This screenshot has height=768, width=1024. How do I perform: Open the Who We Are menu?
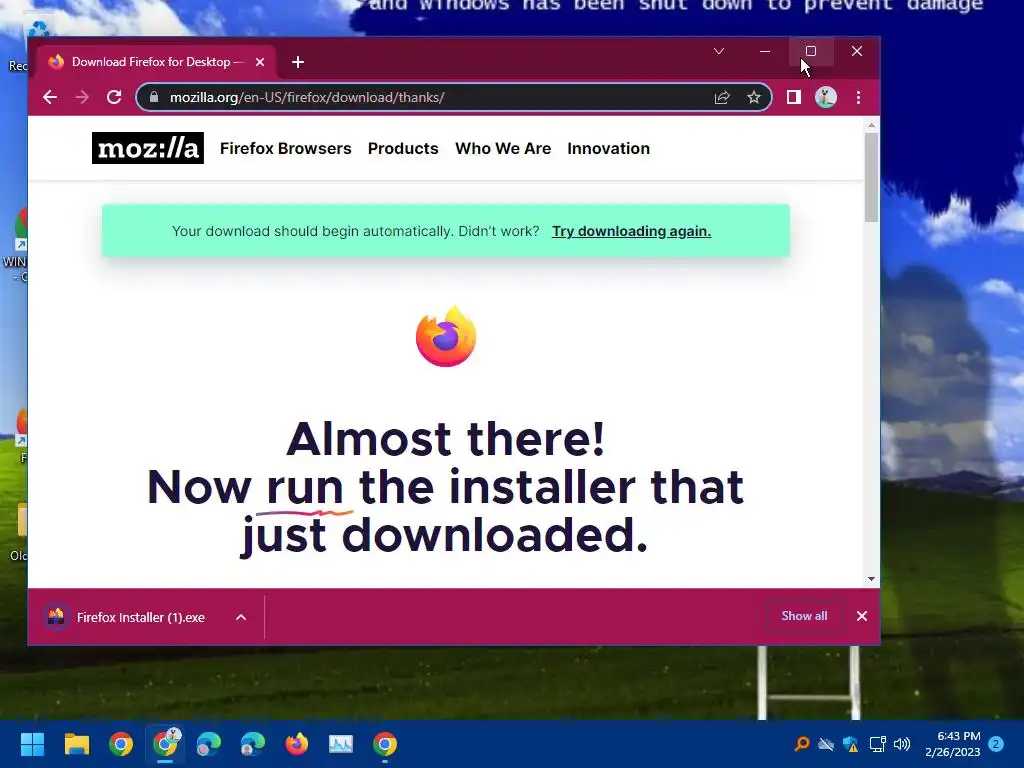pos(503,148)
